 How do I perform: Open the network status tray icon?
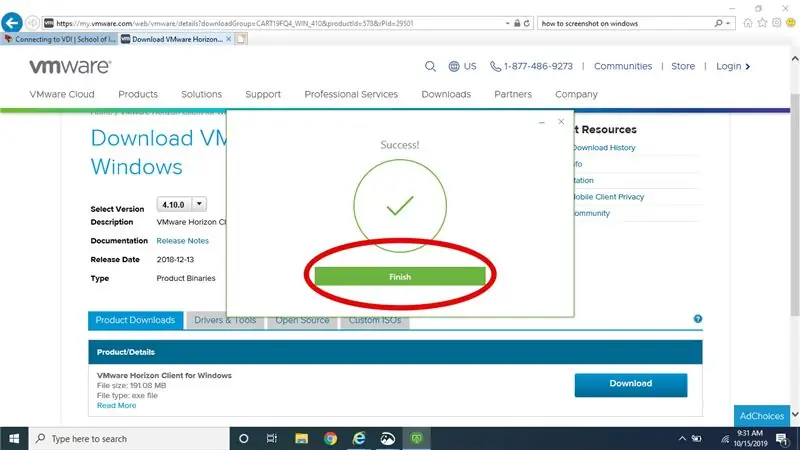pyautogui.click(x=725, y=439)
